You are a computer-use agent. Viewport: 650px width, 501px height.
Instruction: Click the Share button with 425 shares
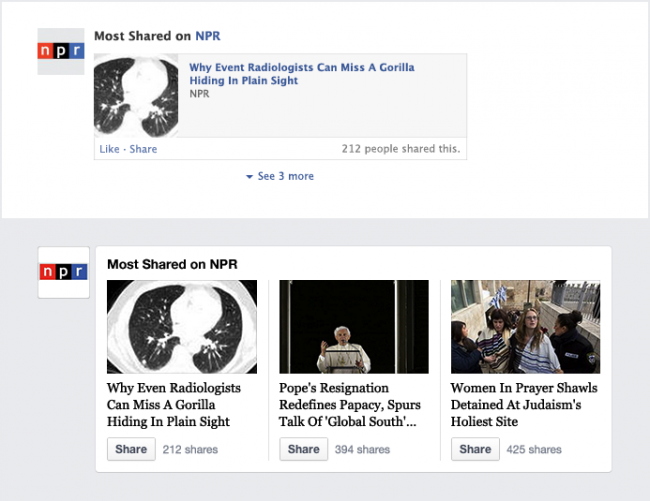coord(475,449)
